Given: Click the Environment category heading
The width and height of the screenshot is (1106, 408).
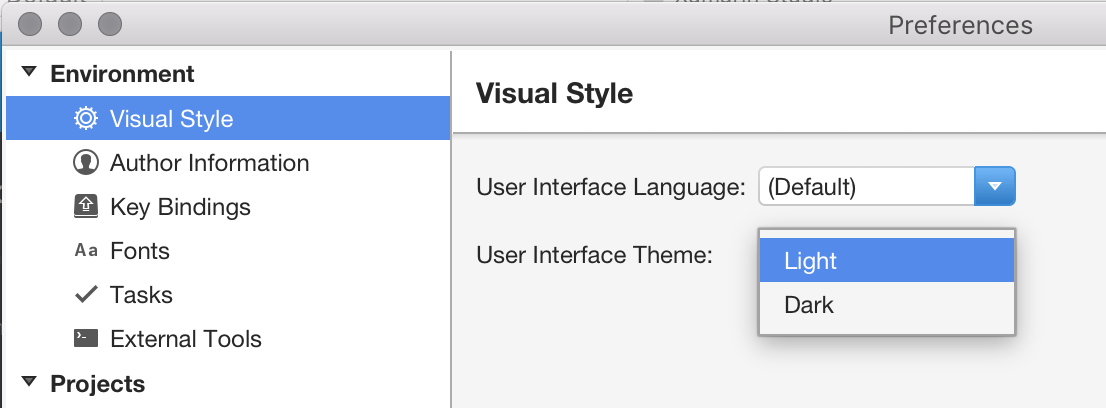Looking at the screenshot, I should click(x=122, y=74).
